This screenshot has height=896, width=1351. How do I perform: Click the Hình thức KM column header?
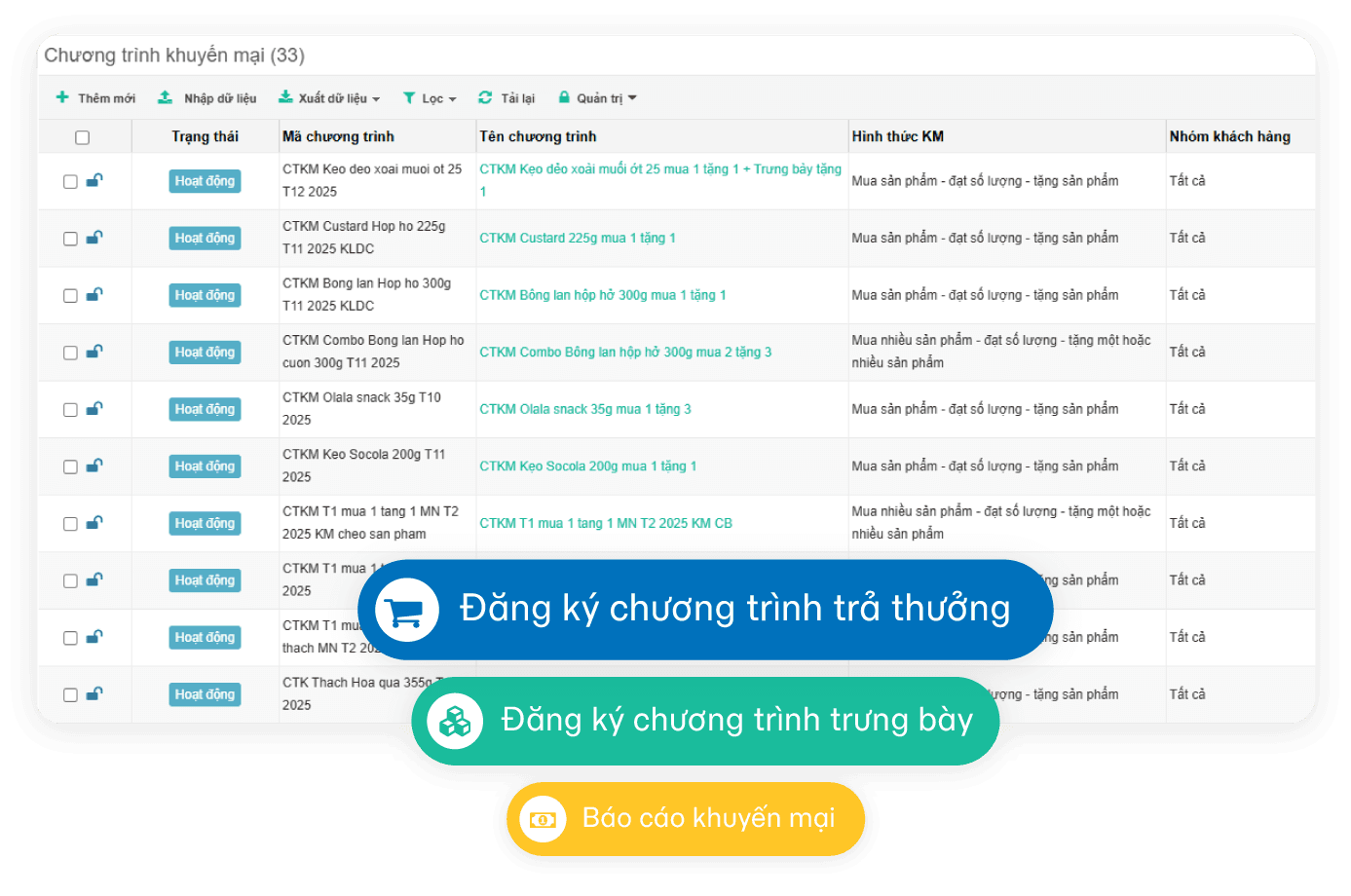897,136
